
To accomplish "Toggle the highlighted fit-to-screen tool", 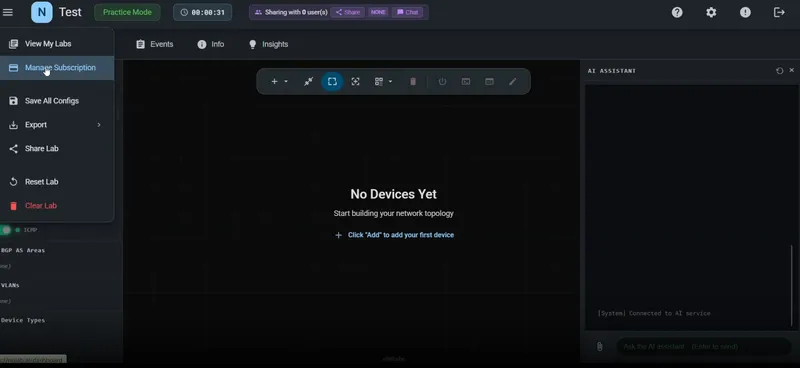I will pyautogui.click(x=332, y=82).
